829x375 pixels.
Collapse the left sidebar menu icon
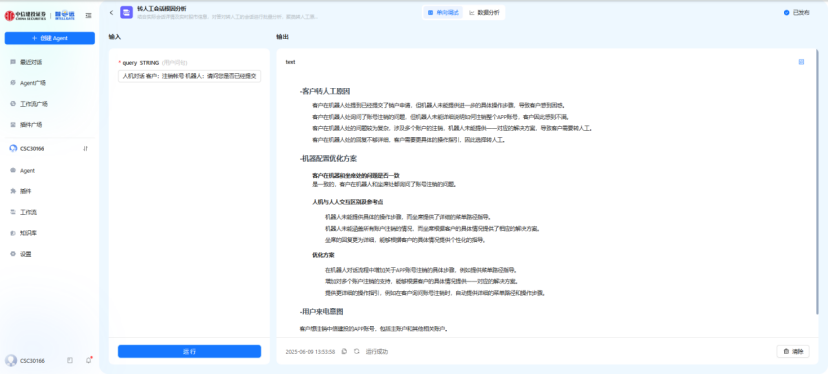[88, 16]
